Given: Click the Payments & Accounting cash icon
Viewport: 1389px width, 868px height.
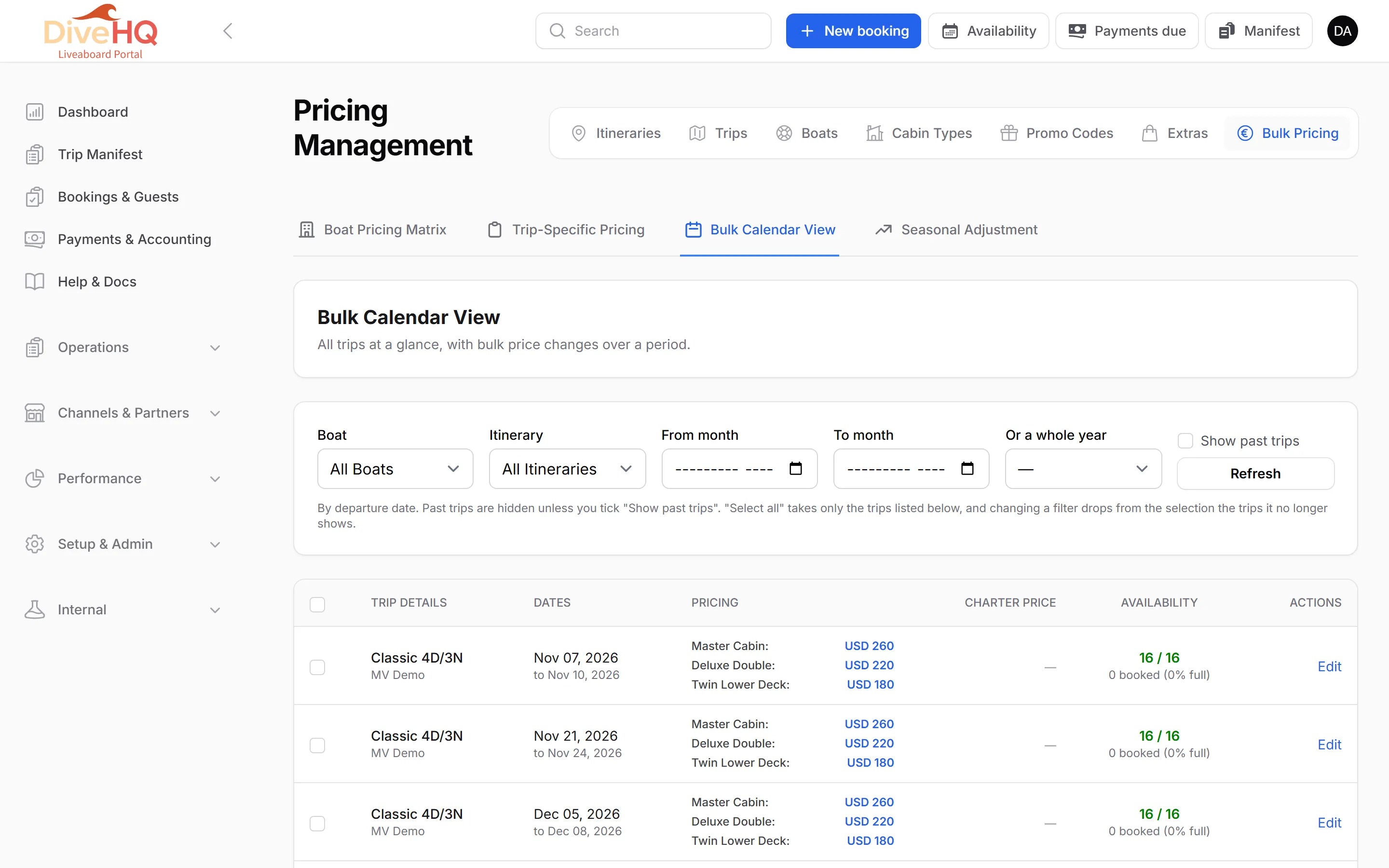Looking at the screenshot, I should click(34, 239).
